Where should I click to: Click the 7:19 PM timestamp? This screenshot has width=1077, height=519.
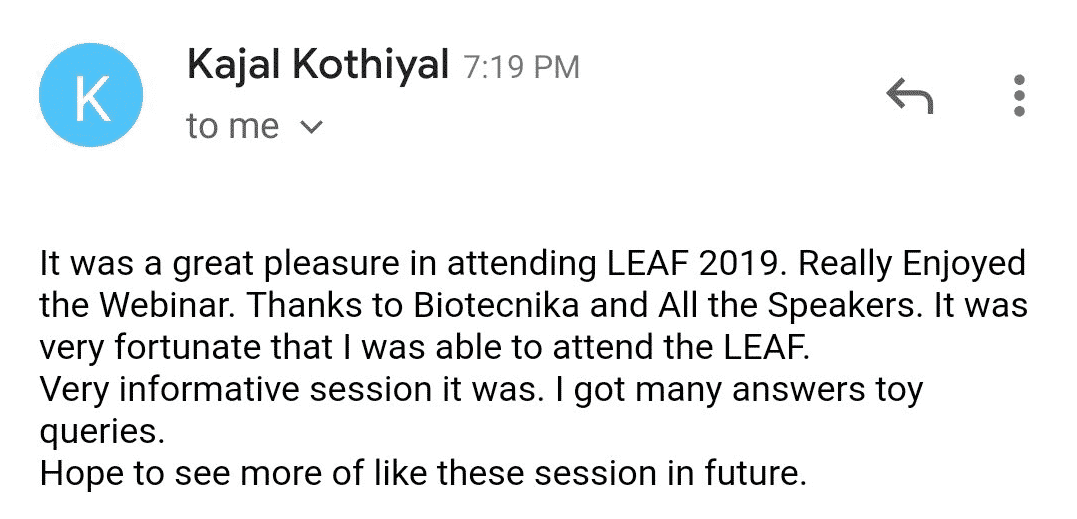coord(521,68)
